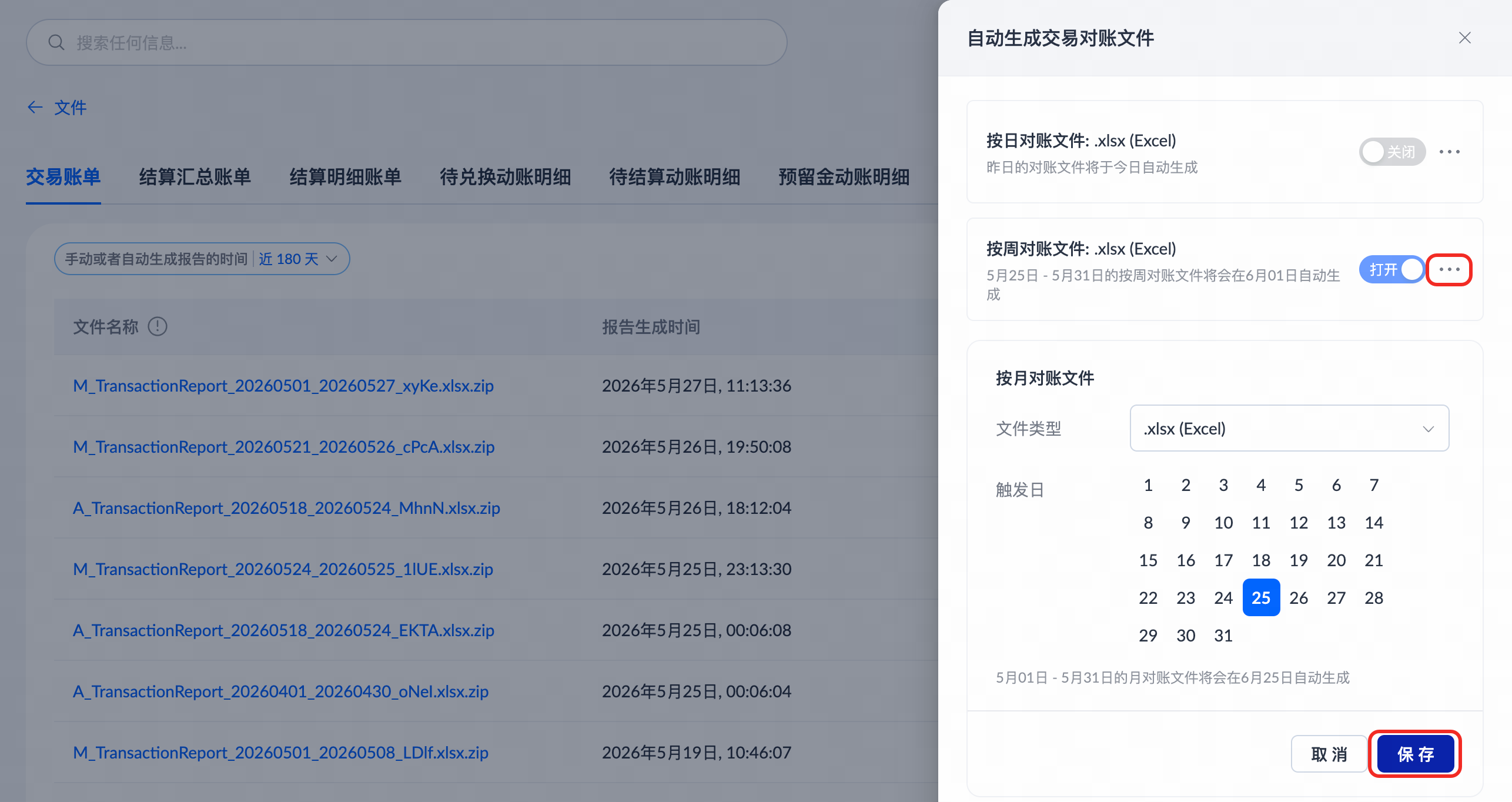Screen dimensions: 1512x802
Task: Close the 自动生成交易对账文件 panel
Action: point(1464,38)
